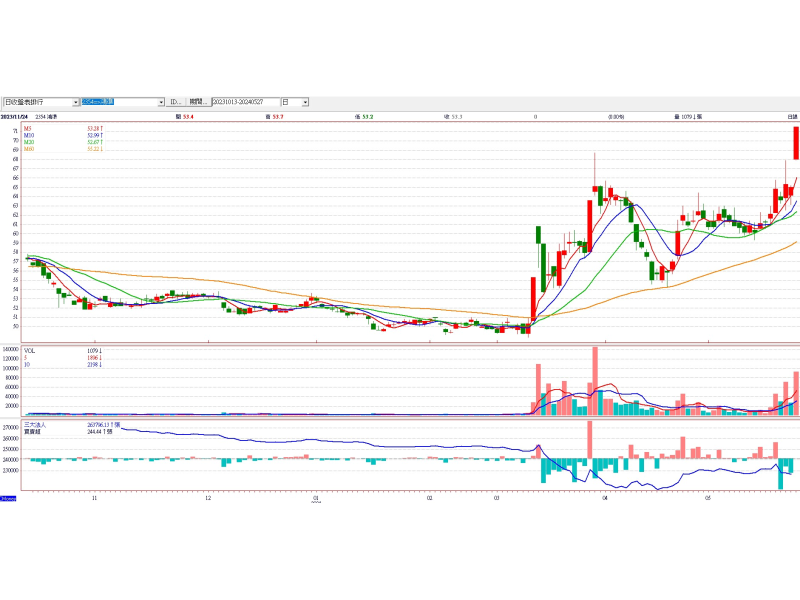Expand the stock symbol combo box arrow
800x600 pixels.
coord(161,102)
